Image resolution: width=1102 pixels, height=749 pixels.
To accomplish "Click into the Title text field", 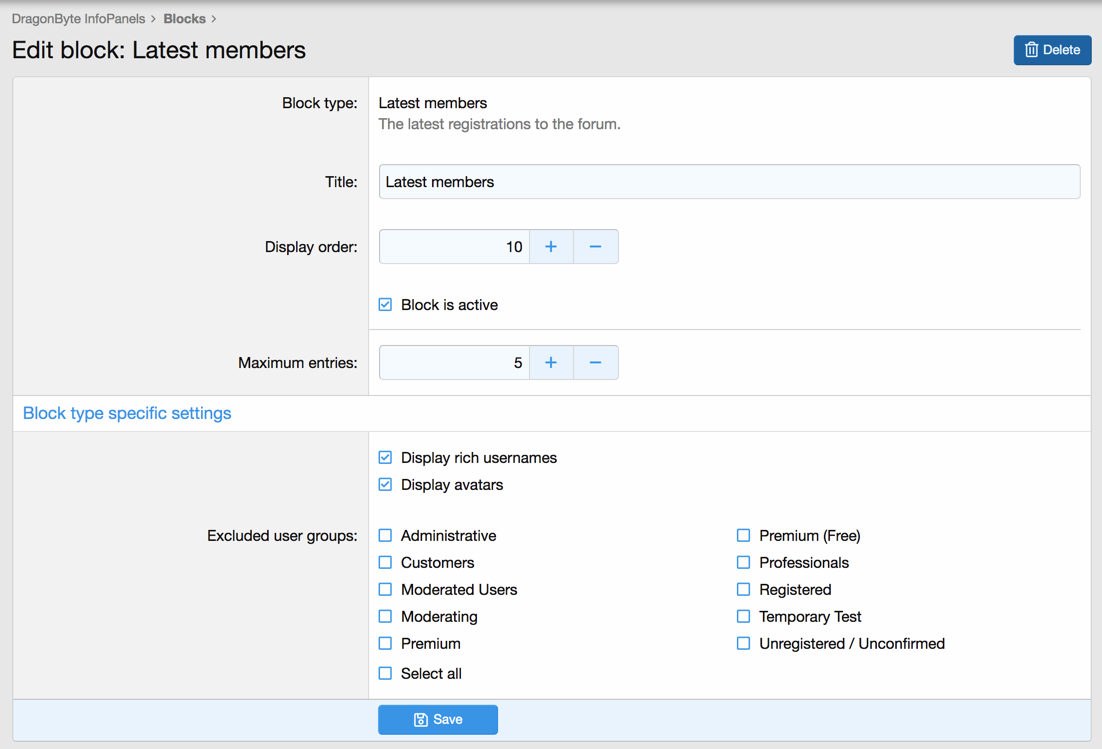I will (x=729, y=182).
